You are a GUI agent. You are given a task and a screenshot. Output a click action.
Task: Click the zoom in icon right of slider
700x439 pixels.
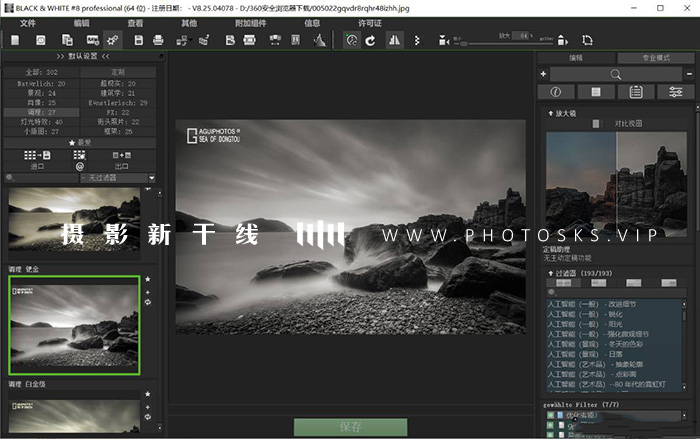(x=563, y=41)
